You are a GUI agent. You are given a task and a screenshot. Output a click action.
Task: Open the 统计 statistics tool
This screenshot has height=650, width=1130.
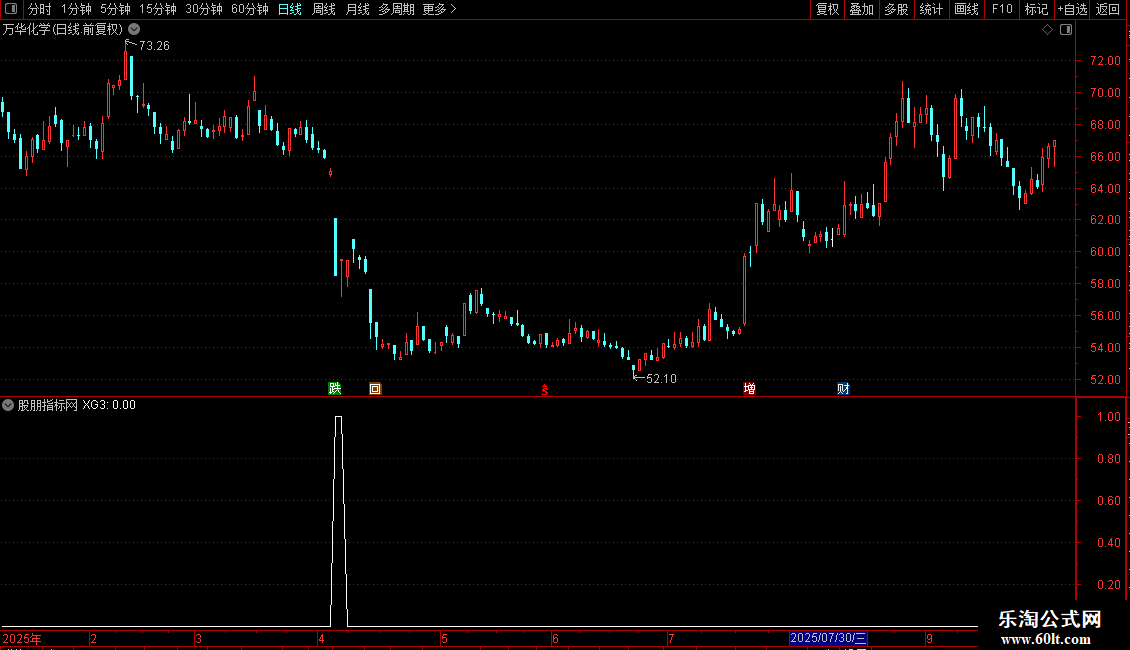(x=931, y=9)
